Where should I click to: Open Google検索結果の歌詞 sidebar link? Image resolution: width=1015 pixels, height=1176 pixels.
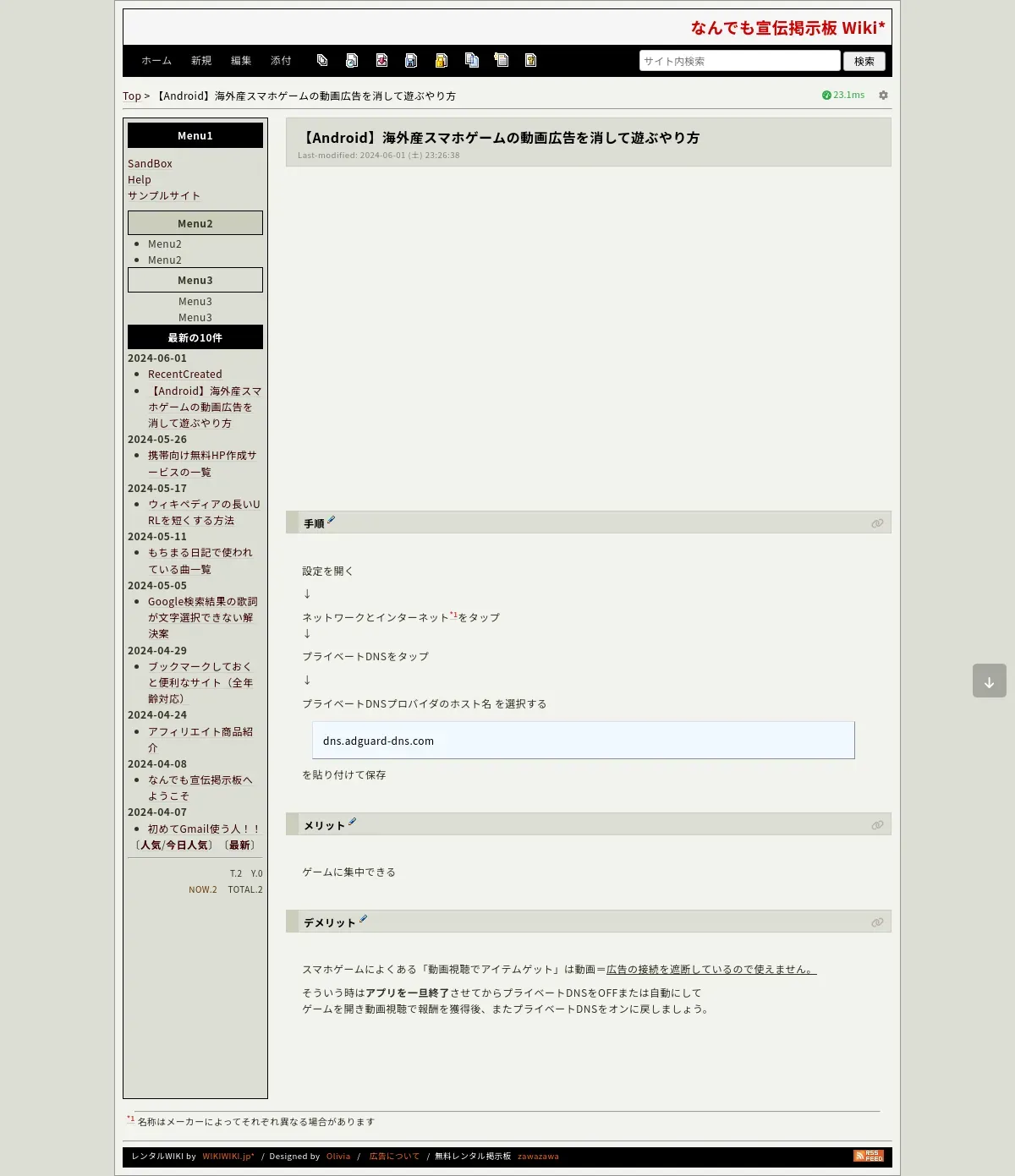[203, 618]
